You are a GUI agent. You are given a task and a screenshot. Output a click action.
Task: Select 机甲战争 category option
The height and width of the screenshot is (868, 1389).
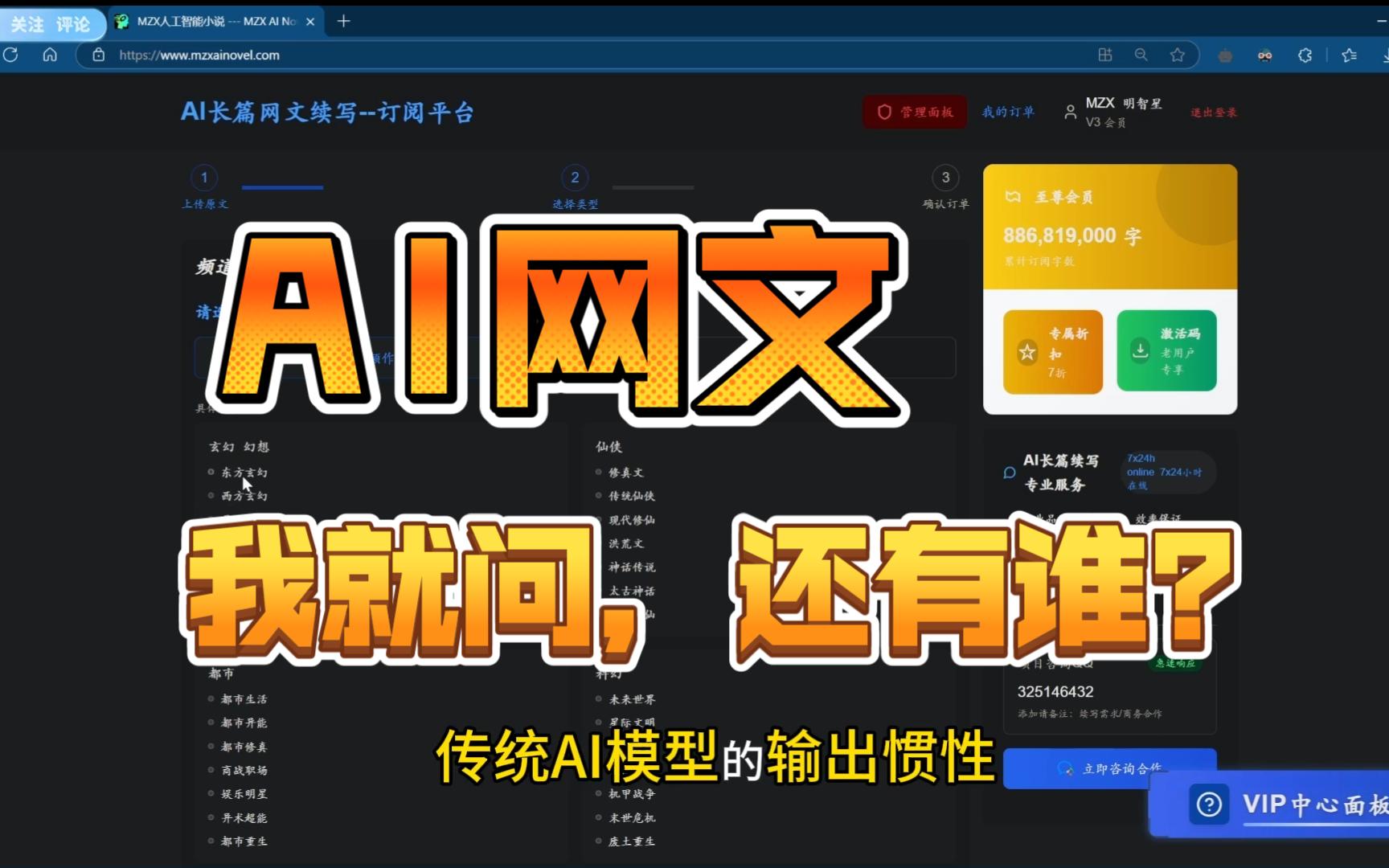(625, 794)
